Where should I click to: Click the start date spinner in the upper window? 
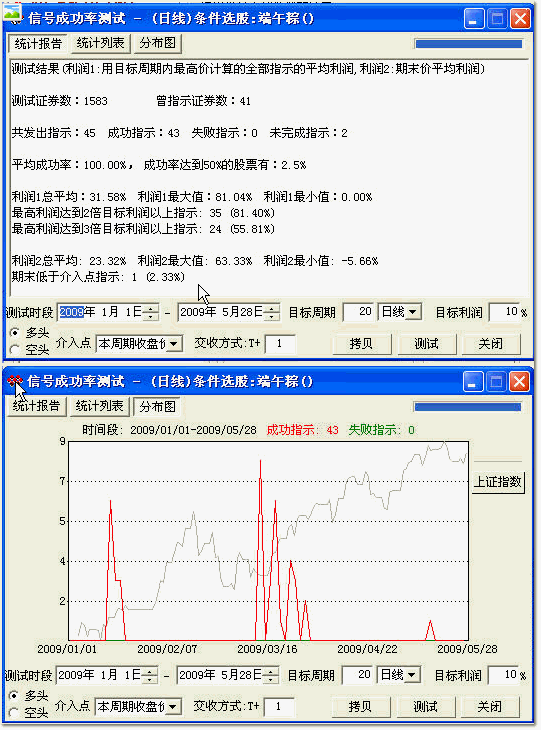[x=150, y=312]
